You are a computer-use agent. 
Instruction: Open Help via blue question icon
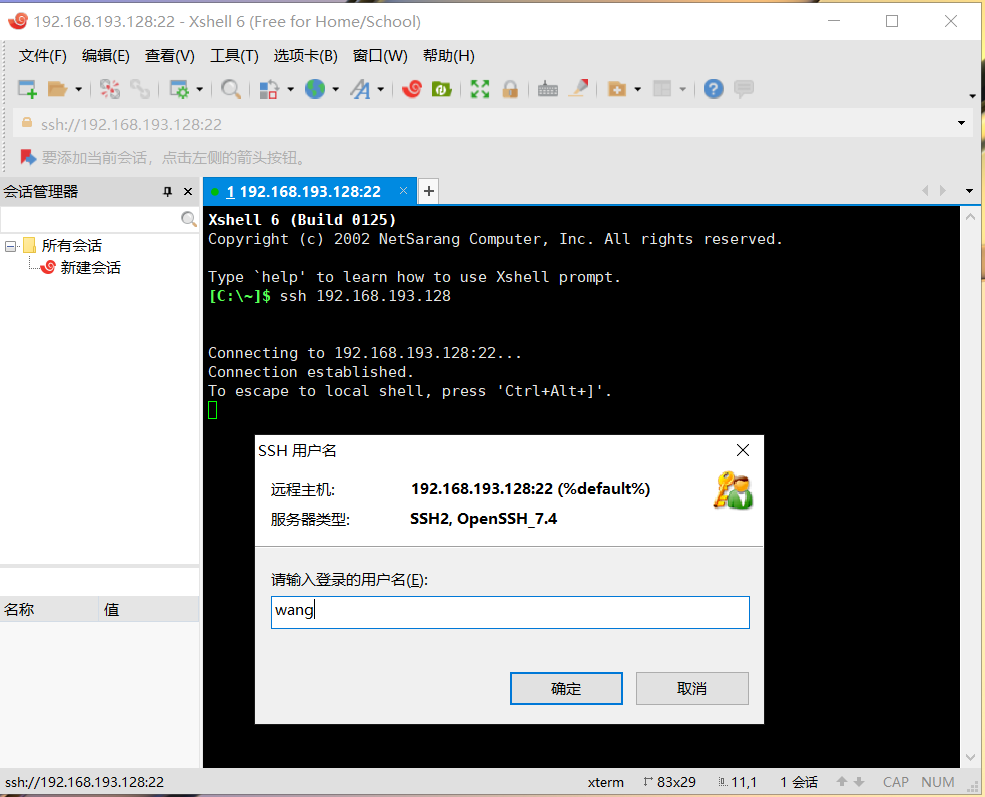[x=714, y=89]
